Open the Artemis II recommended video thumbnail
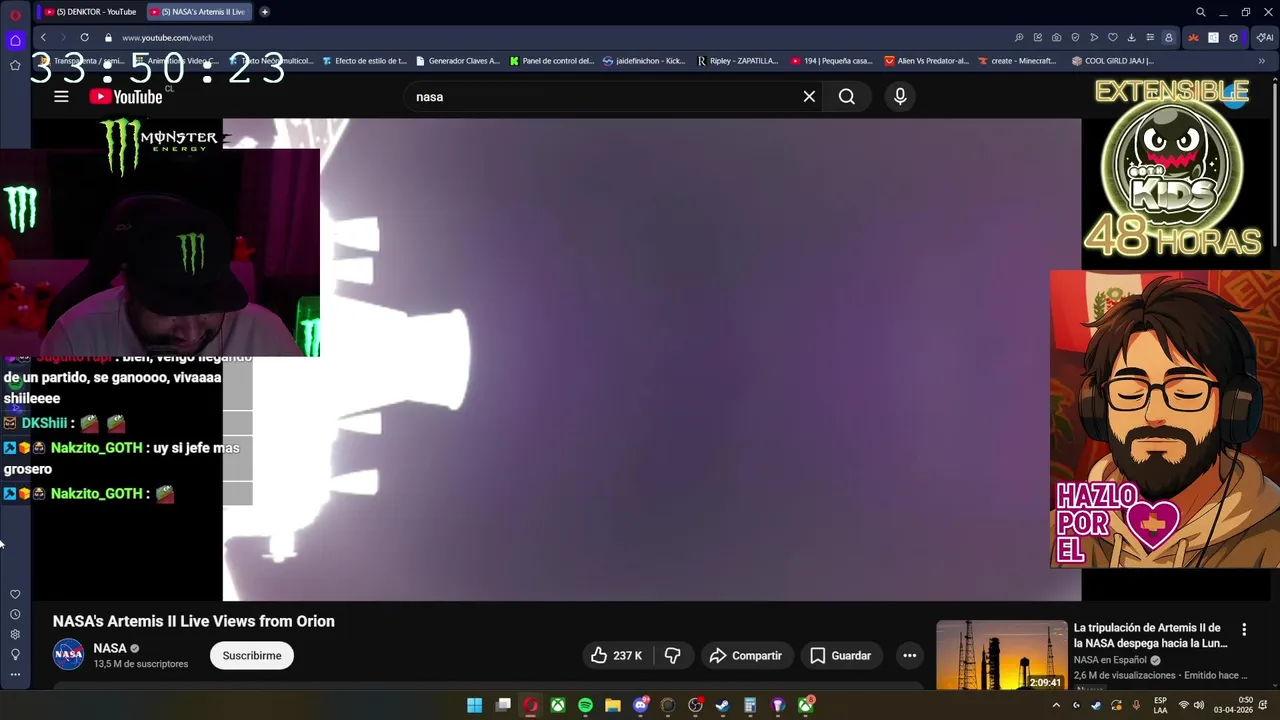 coord(1001,655)
